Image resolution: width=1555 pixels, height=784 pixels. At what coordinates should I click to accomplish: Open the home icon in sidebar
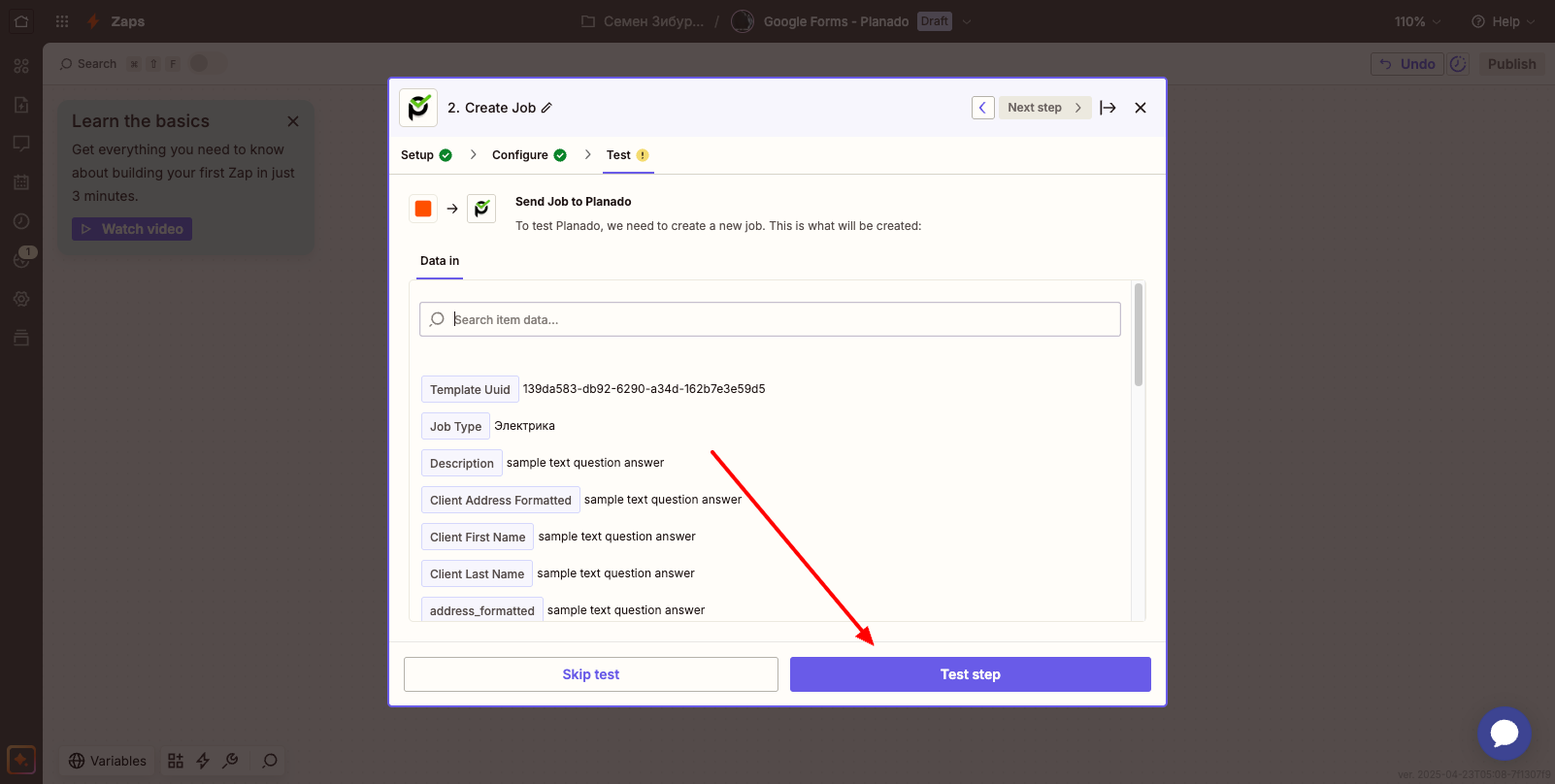click(x=21, y=21)
